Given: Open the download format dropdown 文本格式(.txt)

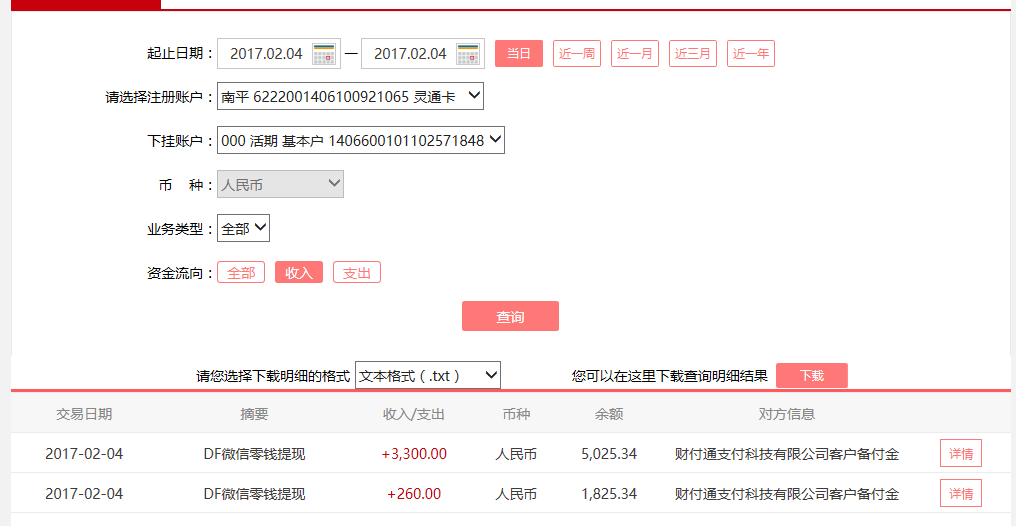Looking at the screenshot, I should click(x=427, y=376).
